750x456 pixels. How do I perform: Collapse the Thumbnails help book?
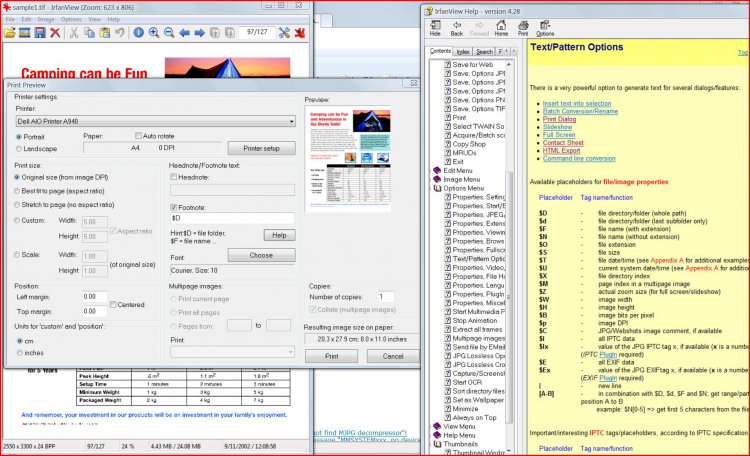point(437,444)
